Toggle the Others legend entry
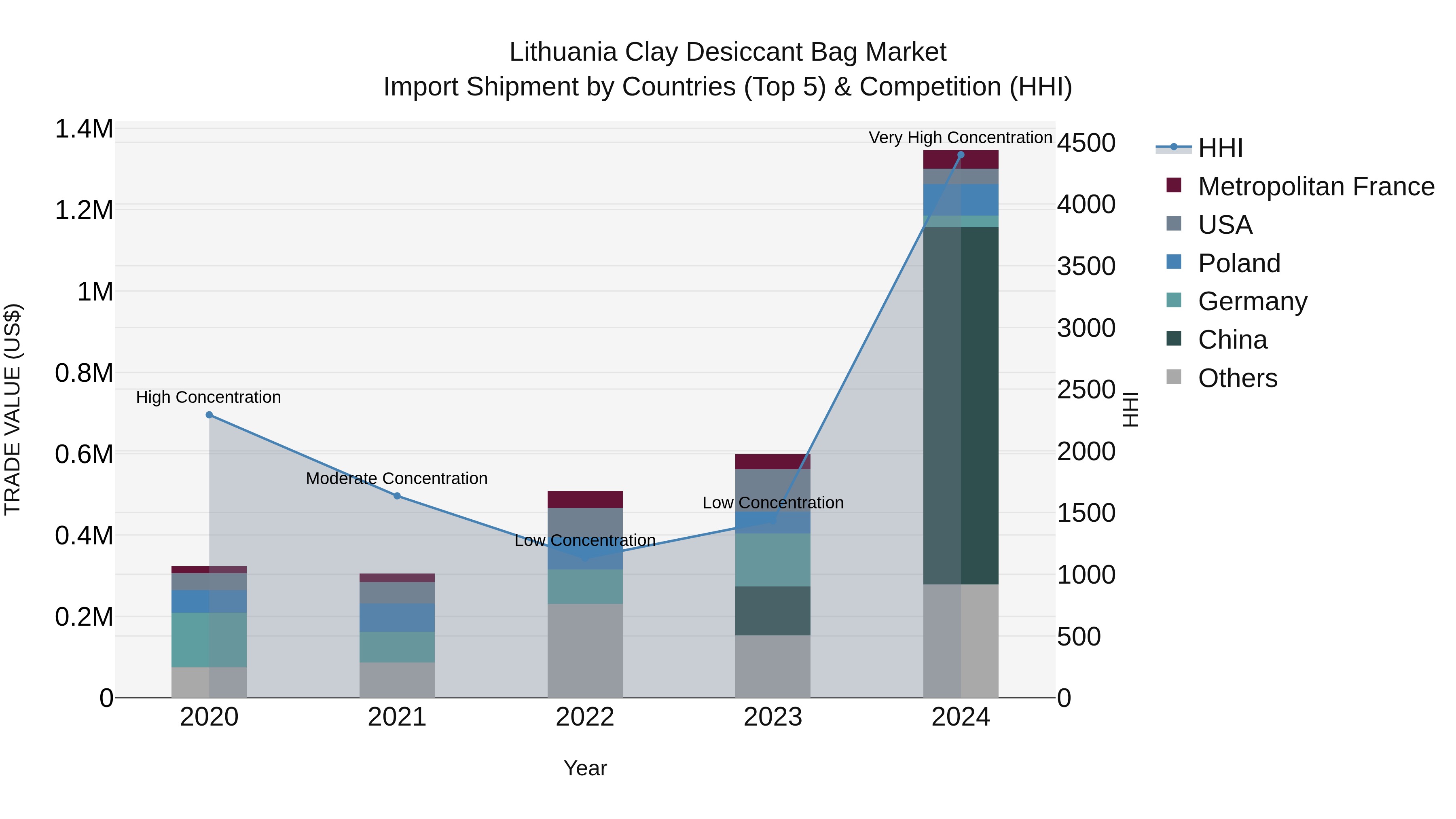 [x=1221, y=378]
